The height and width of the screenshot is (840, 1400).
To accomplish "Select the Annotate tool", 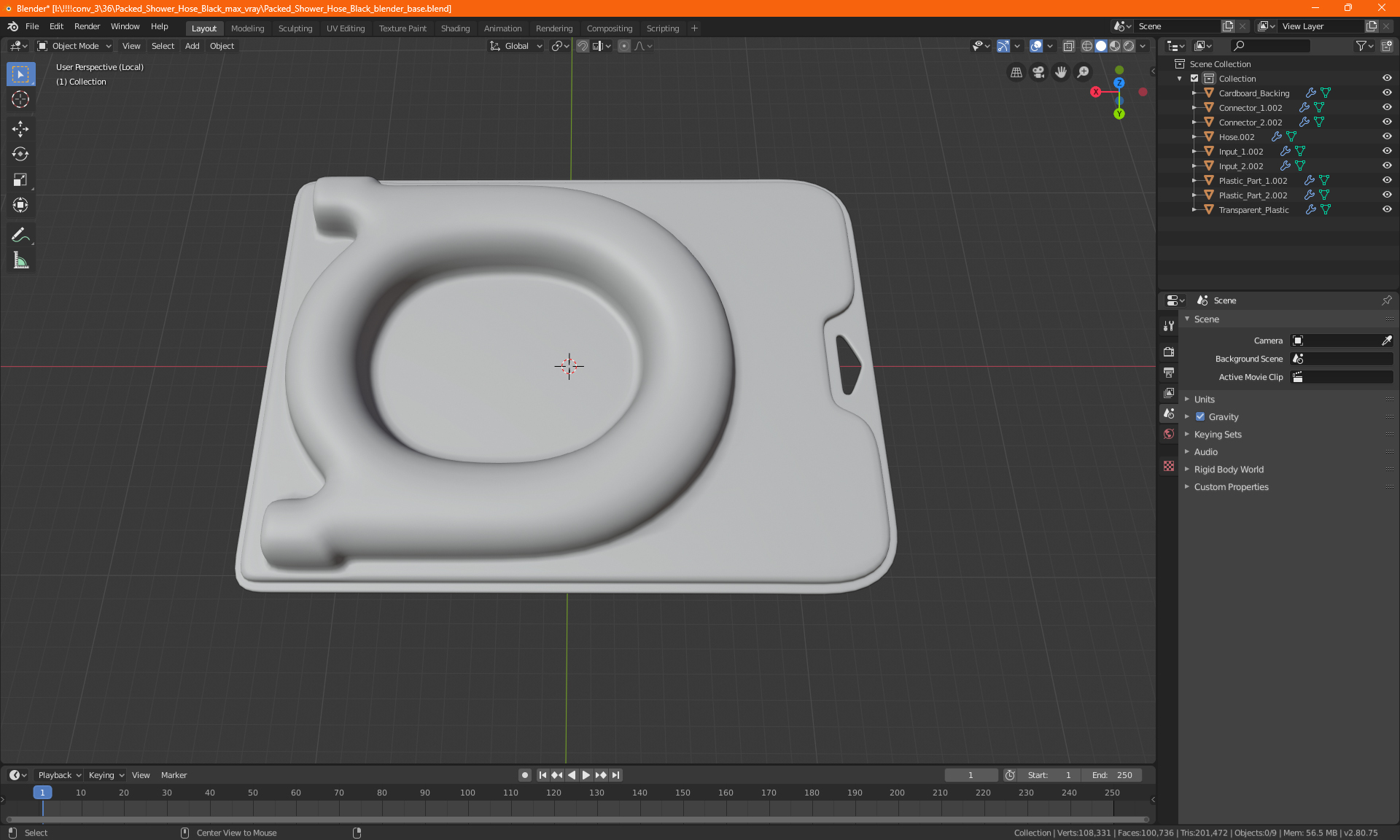I will [20, 235].
